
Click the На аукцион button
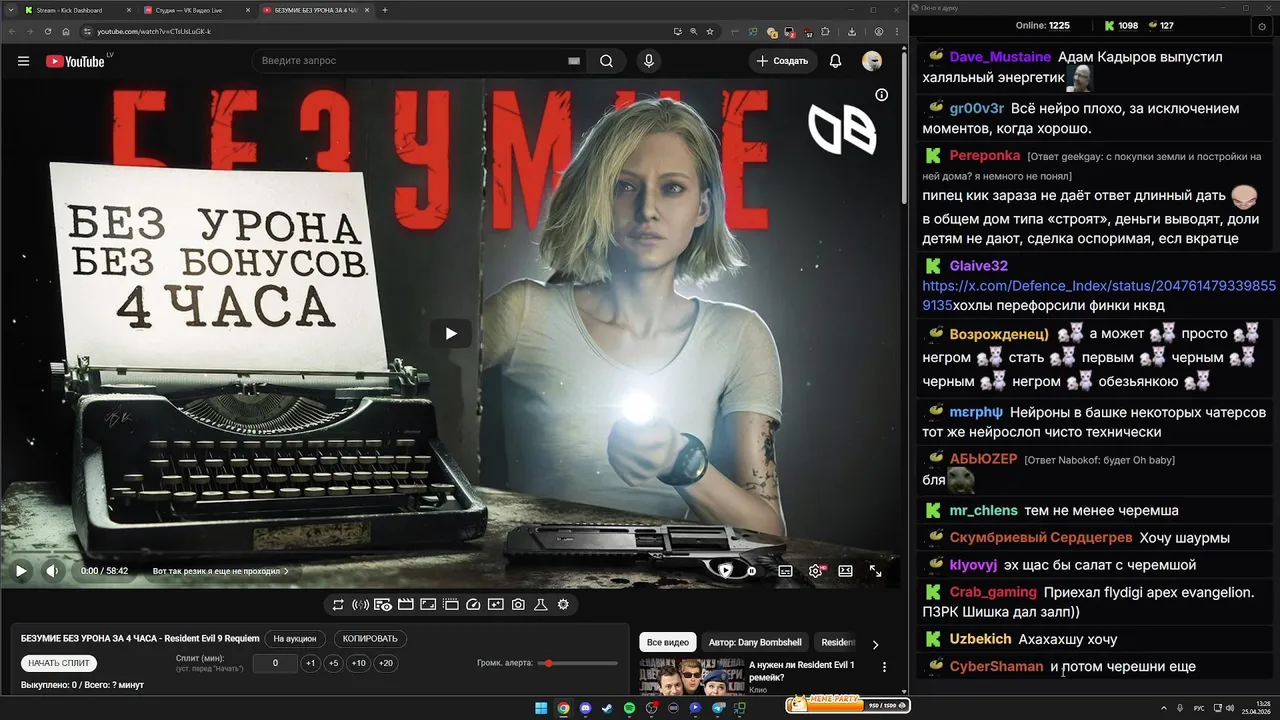pyautogui.click(x=295, y=638)
